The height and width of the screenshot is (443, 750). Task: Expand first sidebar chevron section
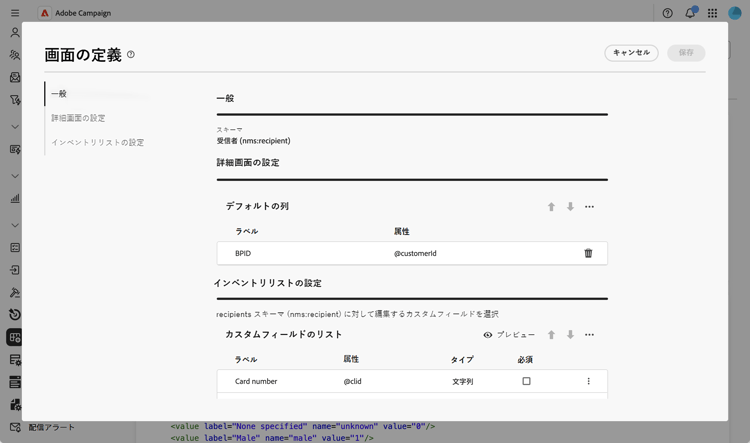(15, 127)
